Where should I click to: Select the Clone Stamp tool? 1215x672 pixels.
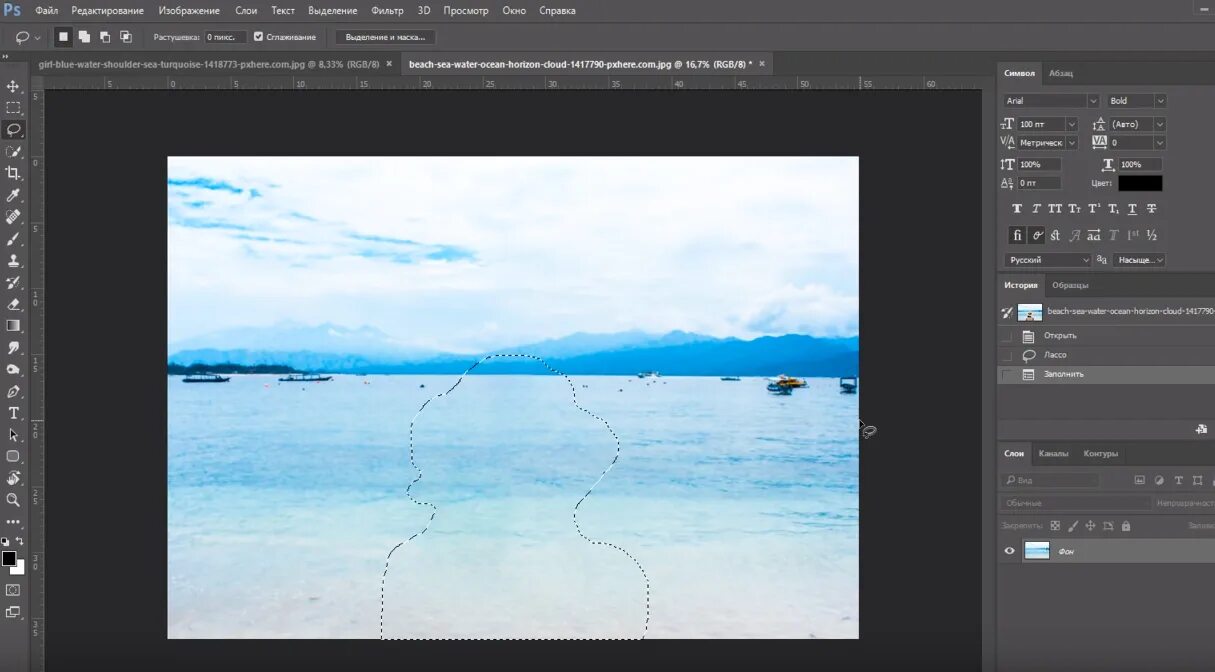[13, 261]
